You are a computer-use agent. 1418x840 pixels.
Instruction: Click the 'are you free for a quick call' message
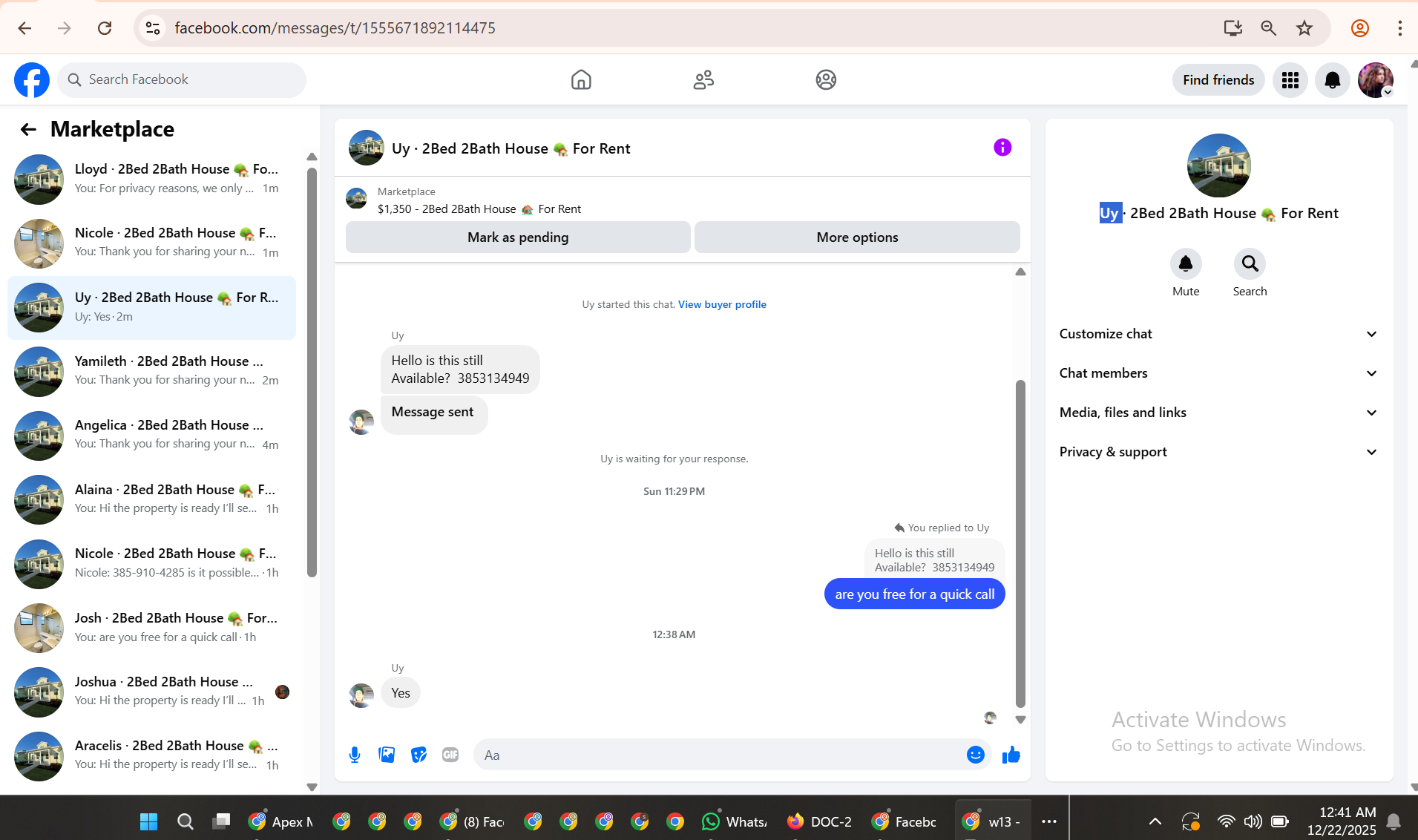914,594
